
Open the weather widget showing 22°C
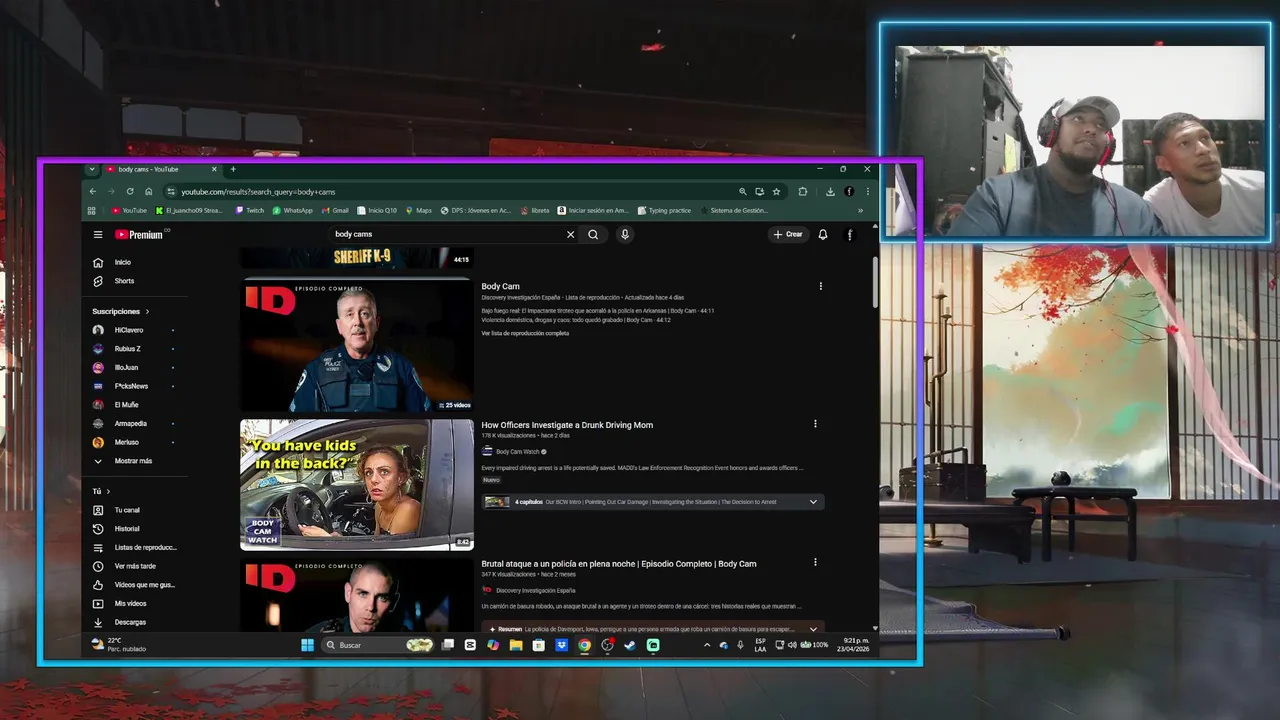(118, 645)
